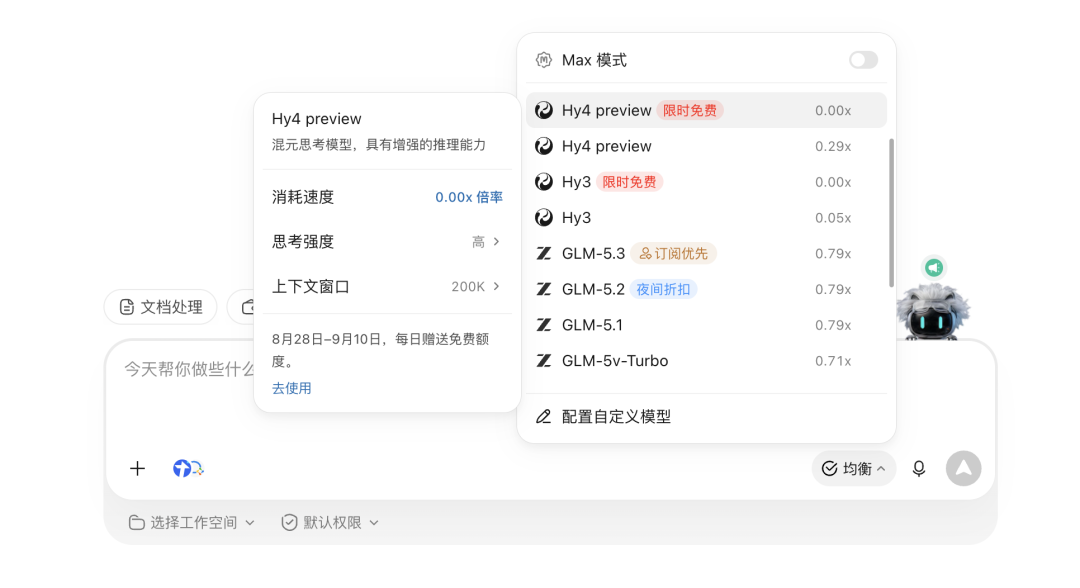Click the Z logo of GLM-5v-Turbo

544,361
